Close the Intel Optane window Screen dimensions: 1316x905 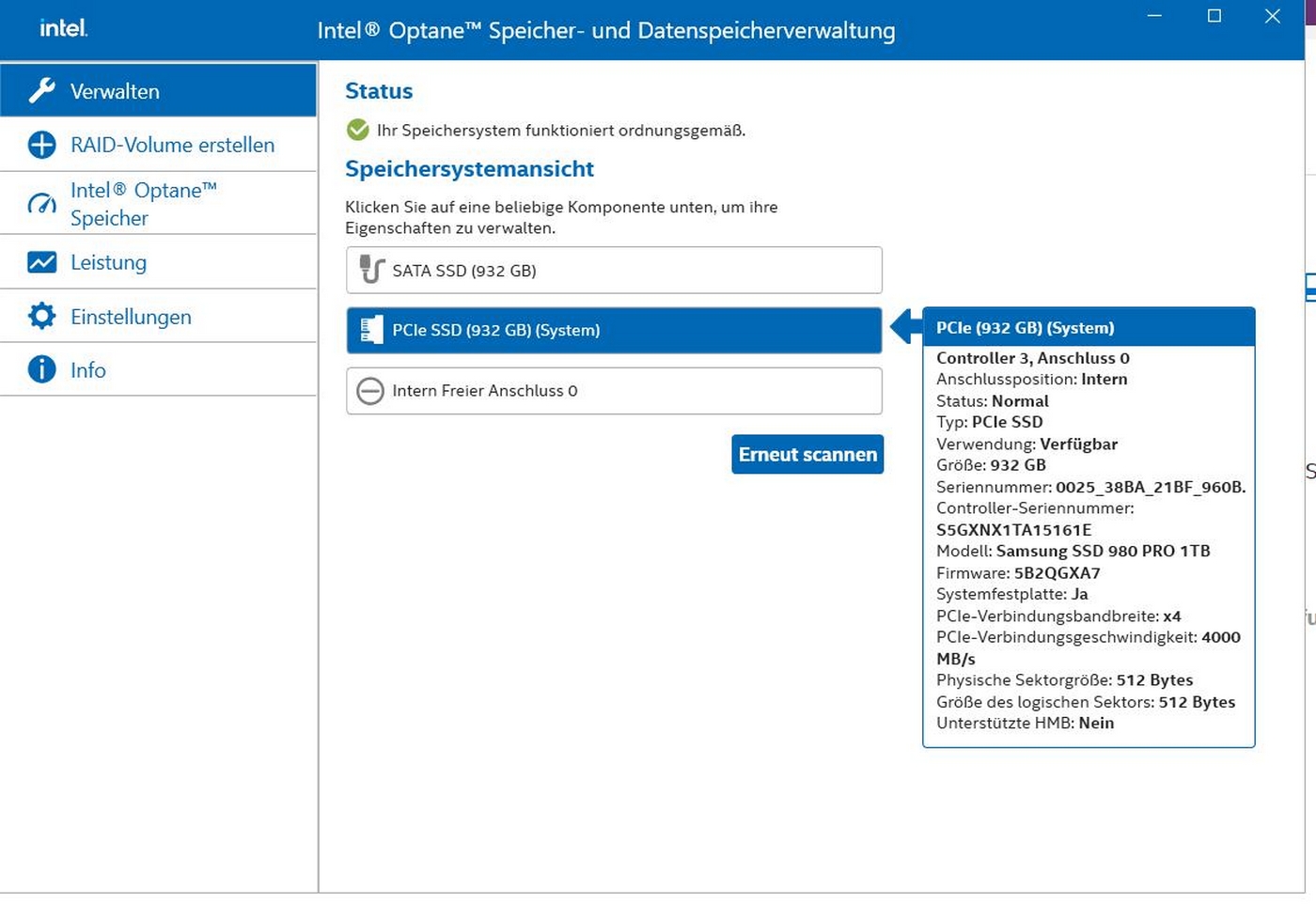(1273, 16)
